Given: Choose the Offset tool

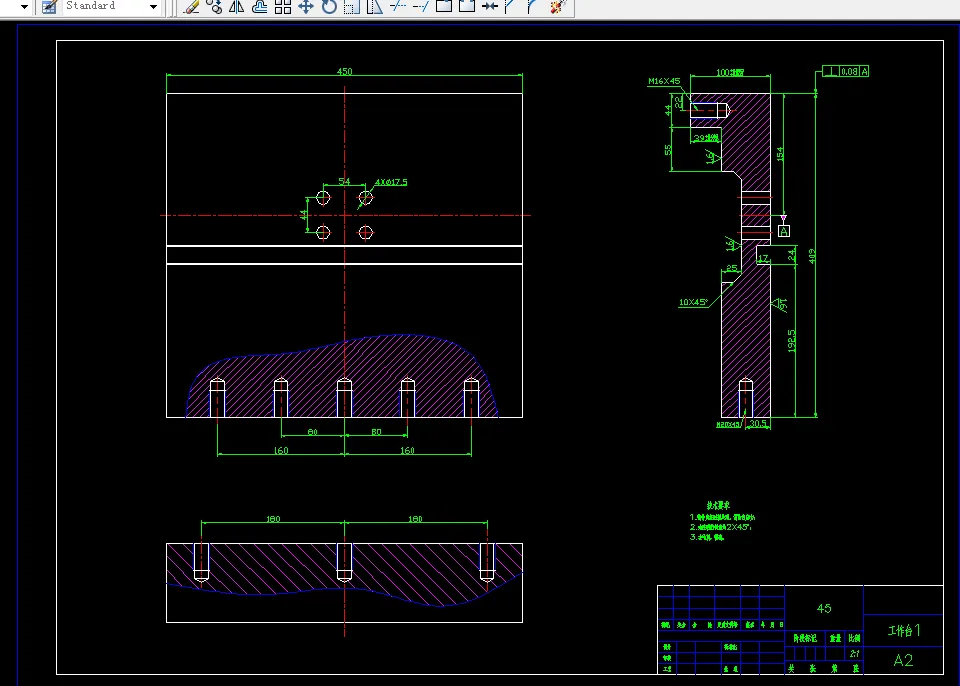Looking at the screenshot, I should tap(260, 7).
